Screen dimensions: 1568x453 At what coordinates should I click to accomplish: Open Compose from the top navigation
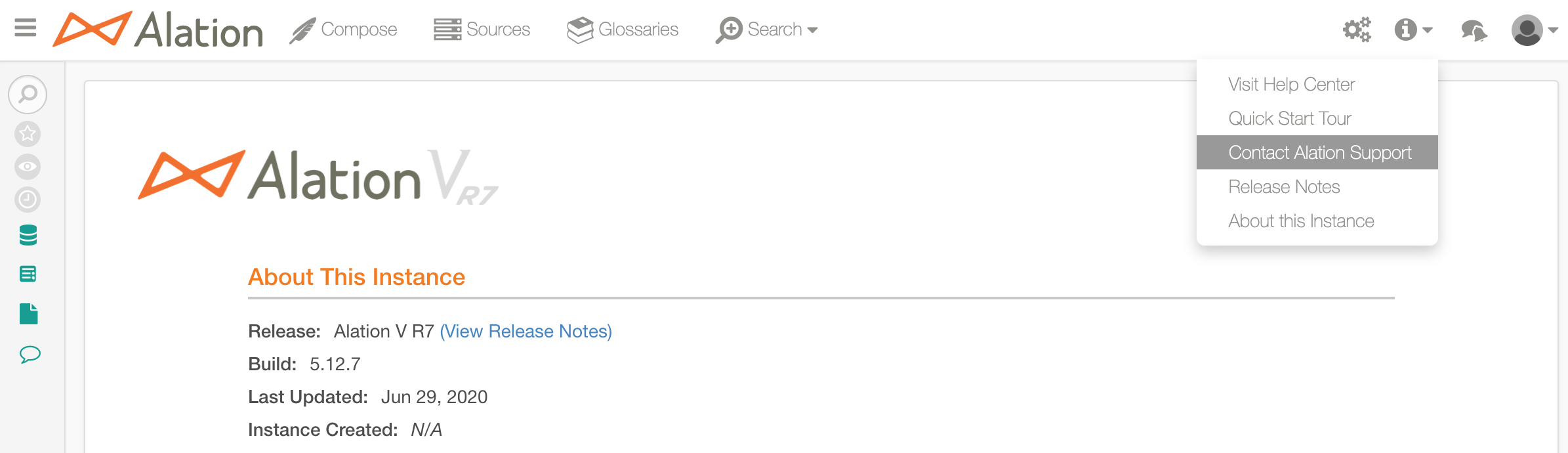pyautogui.click(x=343, y=30)
